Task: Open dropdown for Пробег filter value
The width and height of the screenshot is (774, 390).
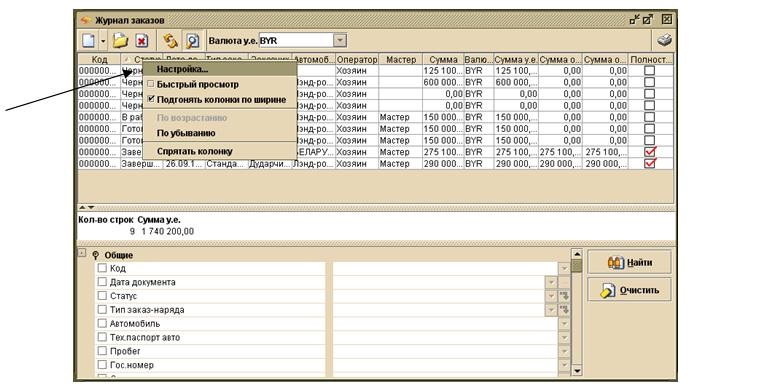Action: (564, 351)
